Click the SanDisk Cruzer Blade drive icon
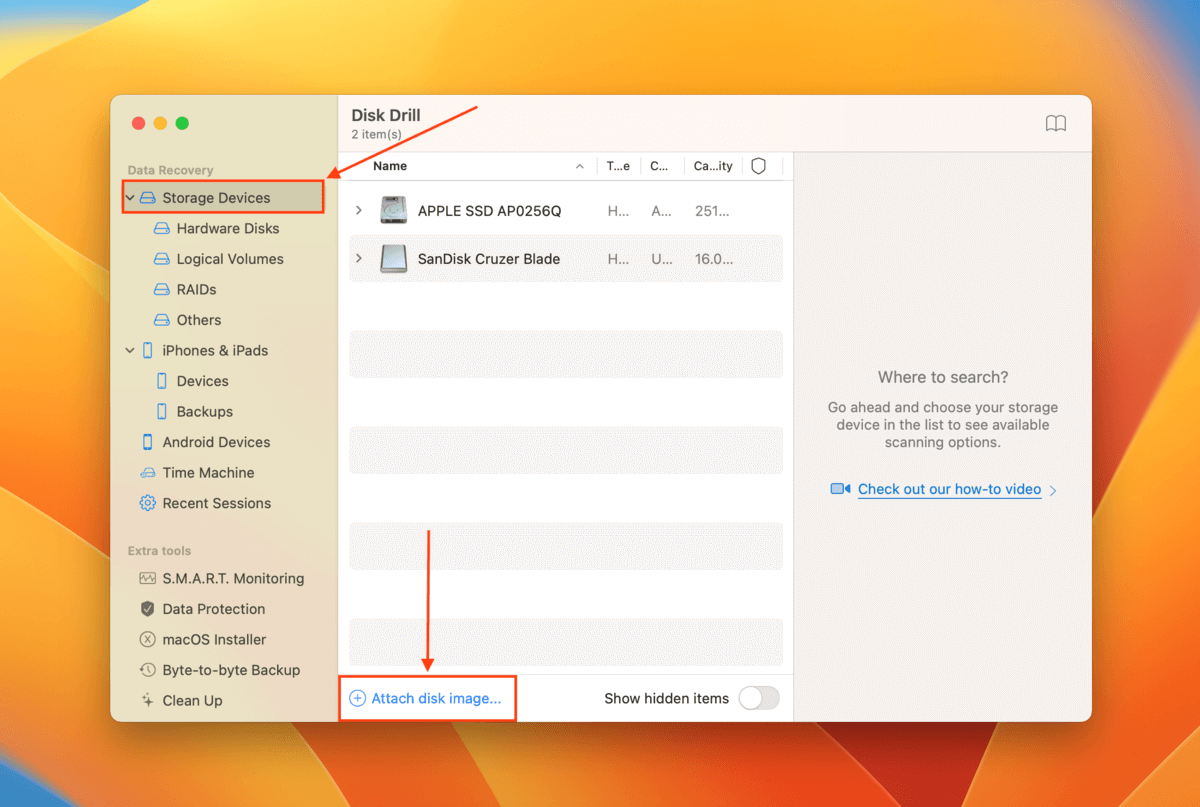Viewport: 1200px width, 807px height. click(393, 259)
